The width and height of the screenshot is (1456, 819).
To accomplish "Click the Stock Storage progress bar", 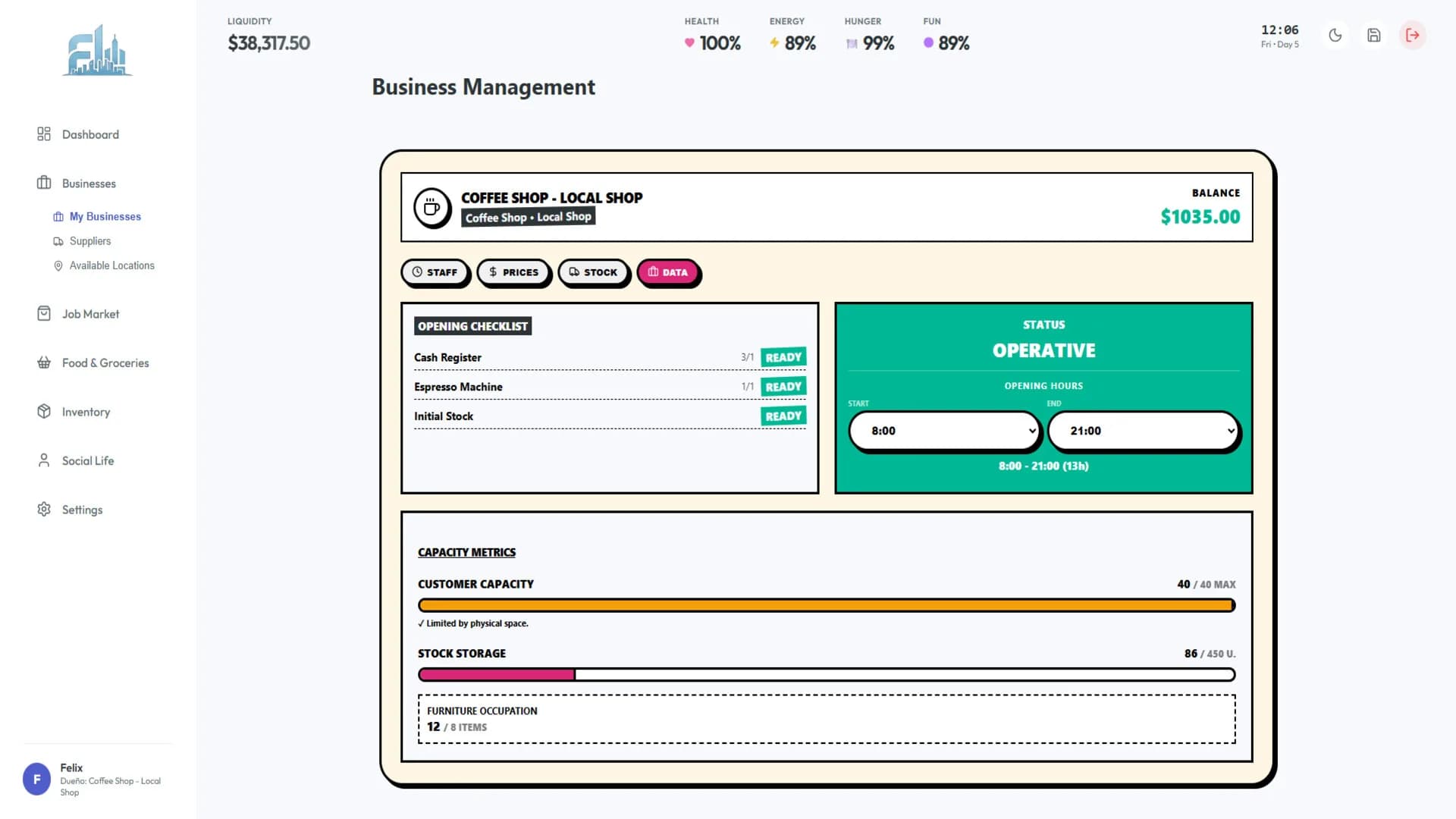I will (x=827, y=674).
